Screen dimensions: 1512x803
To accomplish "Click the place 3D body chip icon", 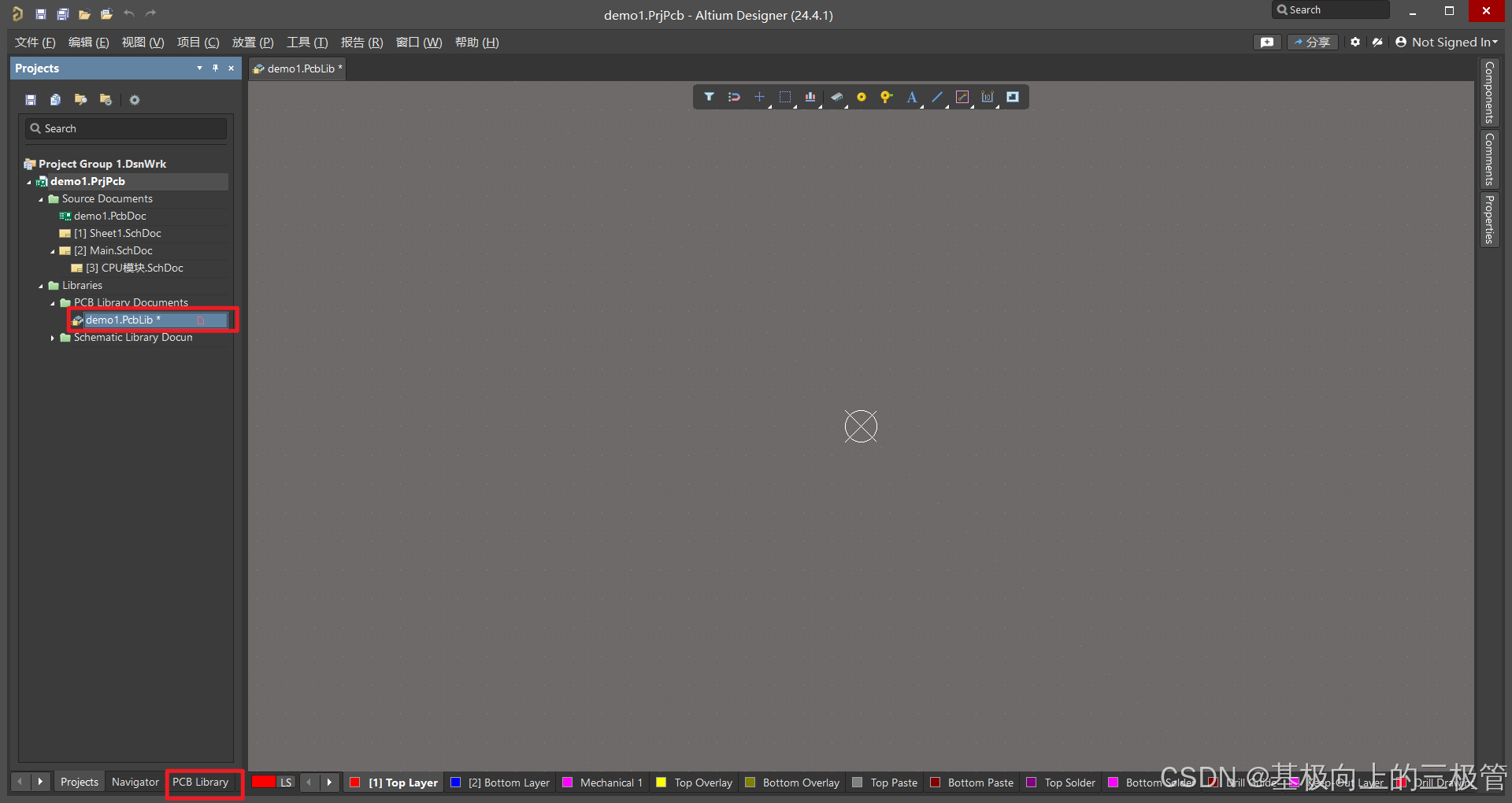I will (x=836, y=97).
